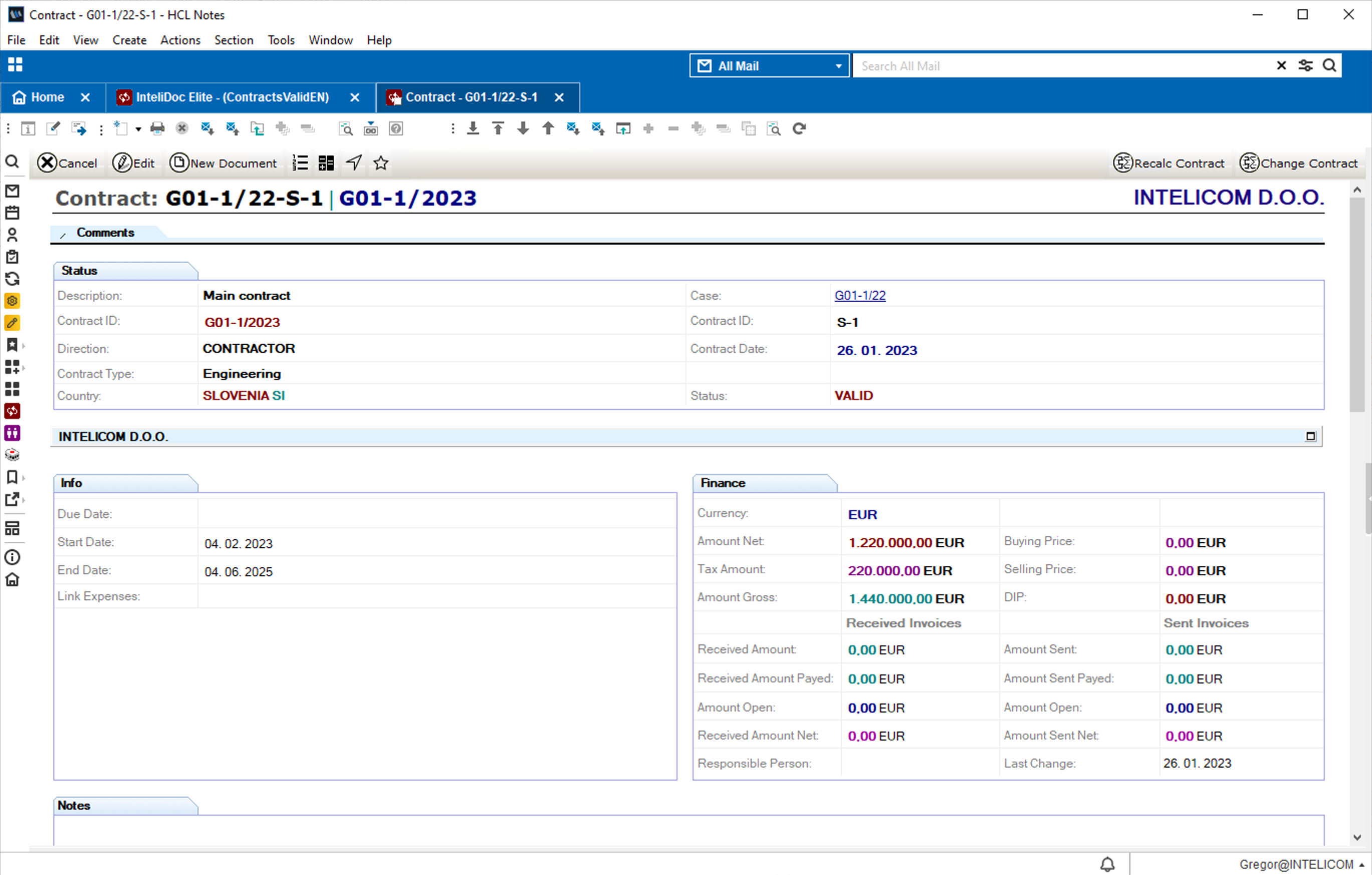This screenshot has height=875, width=1372.
Task: Click the numbered list action icon
Action: pyautogui.click(x=300, y=163)
